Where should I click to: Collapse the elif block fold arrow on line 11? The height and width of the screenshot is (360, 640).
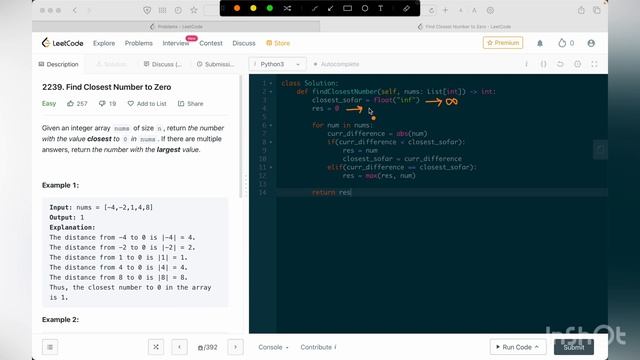[x=271, y=167]
